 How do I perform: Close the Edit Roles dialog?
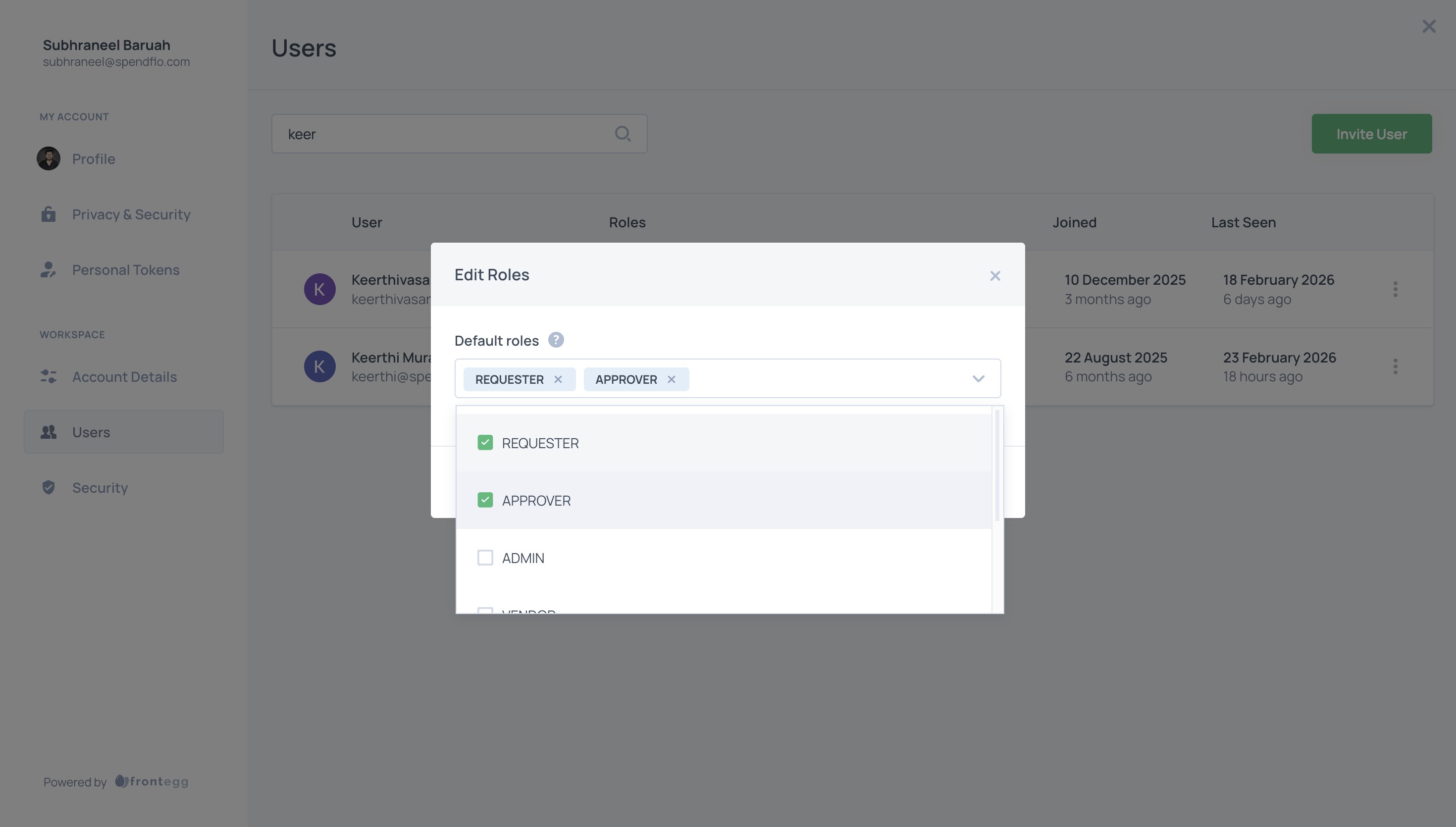tap(995, 275)
